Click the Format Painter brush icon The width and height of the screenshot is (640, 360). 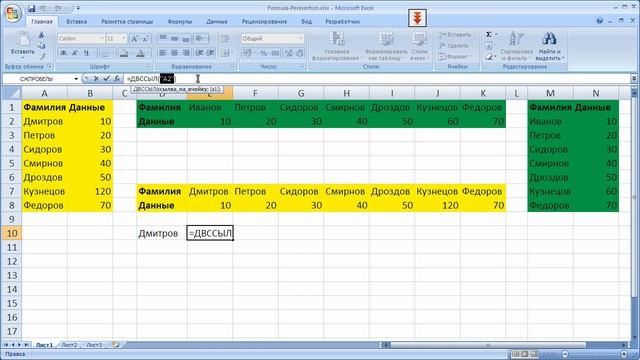click(41, 56)
